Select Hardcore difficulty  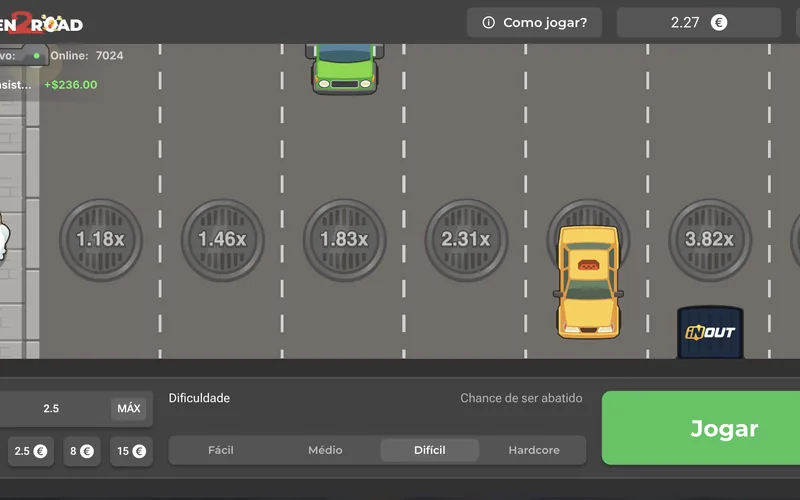pyautogui.click(x=534, y=450)
